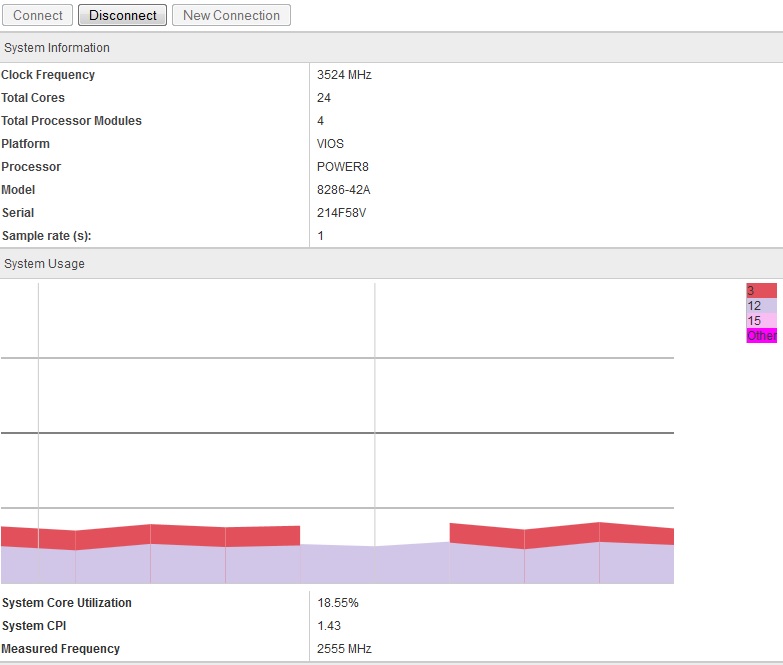Select the Total Processor Modules value 4
Image resolution: width=783 pixels, height=665 pixels.
pyautogui.click(x=321, y=121)
